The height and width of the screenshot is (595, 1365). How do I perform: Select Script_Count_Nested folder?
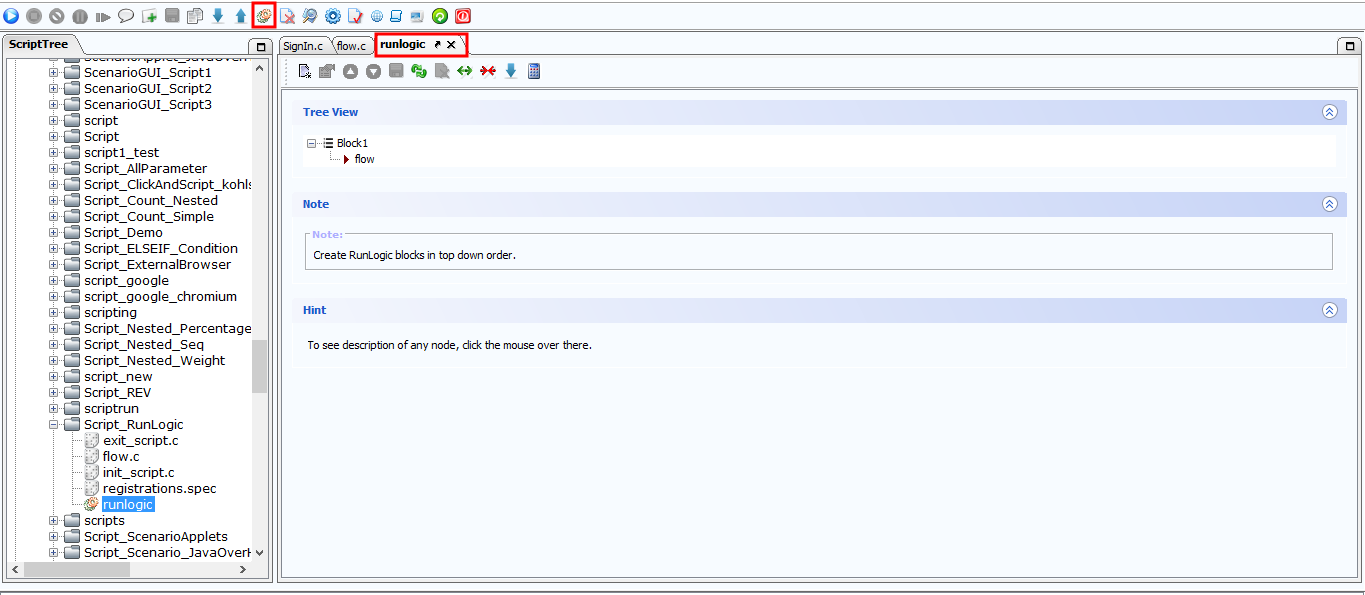(151, 201)
